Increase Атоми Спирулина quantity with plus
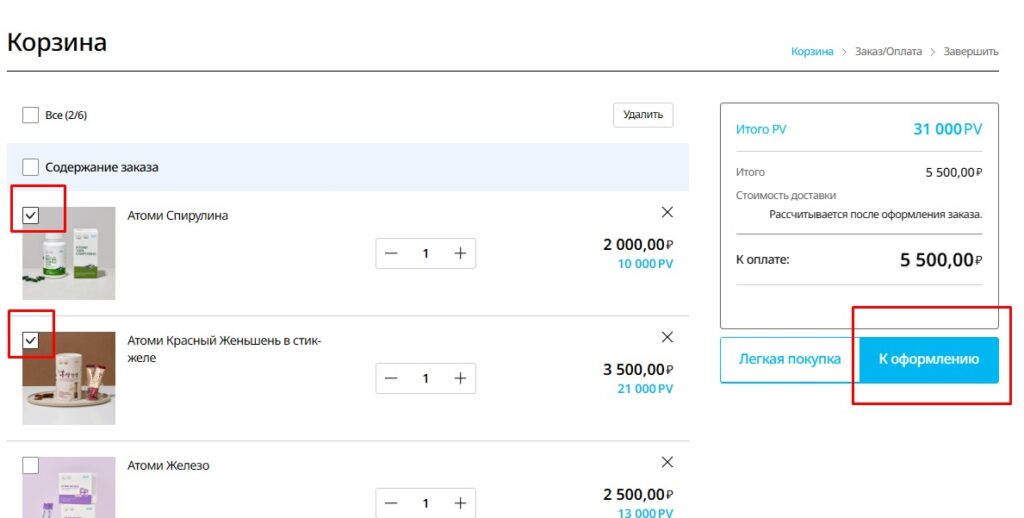Image resolution: width=1024 pixels, height=518 pixels. (x=460, y=253)
